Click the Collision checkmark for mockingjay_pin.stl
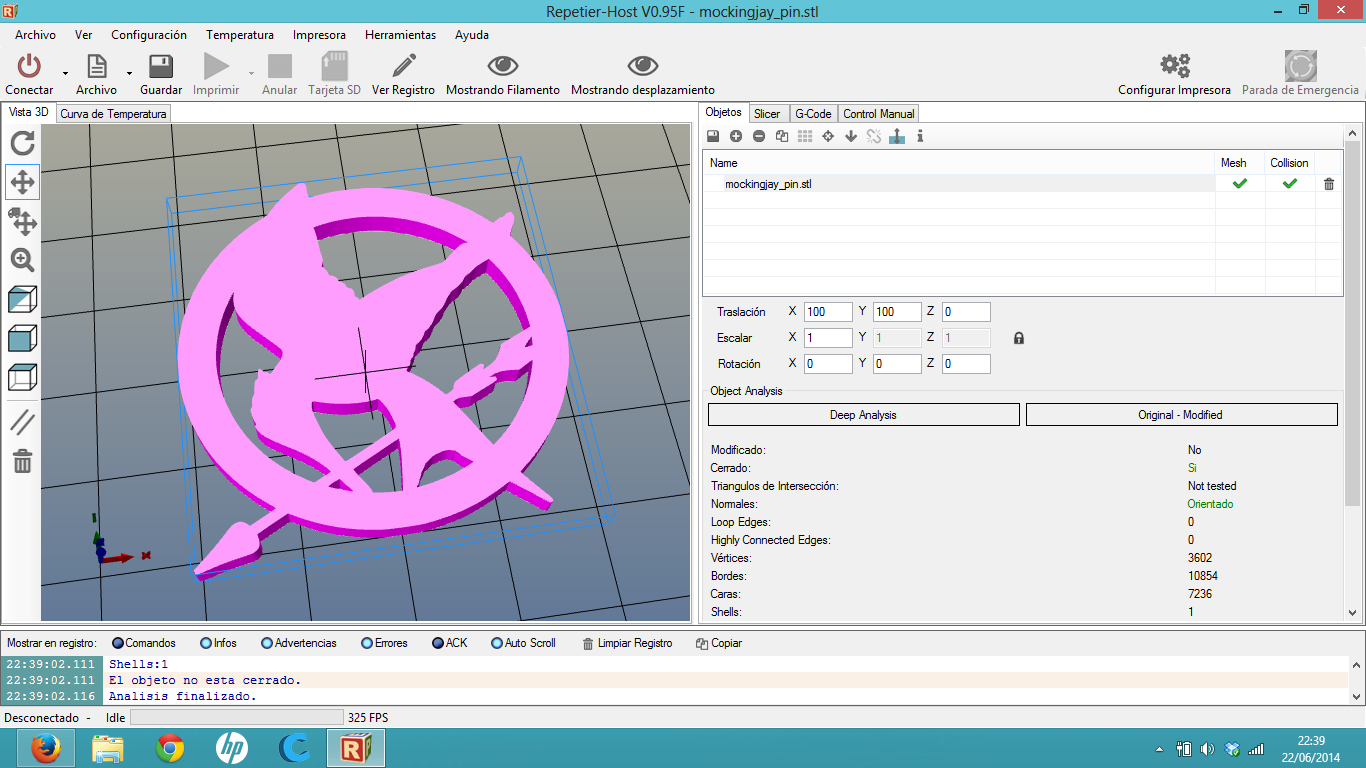This screenshot has width=1366, height=768. pyautogui.click(x=1290, y=184)
